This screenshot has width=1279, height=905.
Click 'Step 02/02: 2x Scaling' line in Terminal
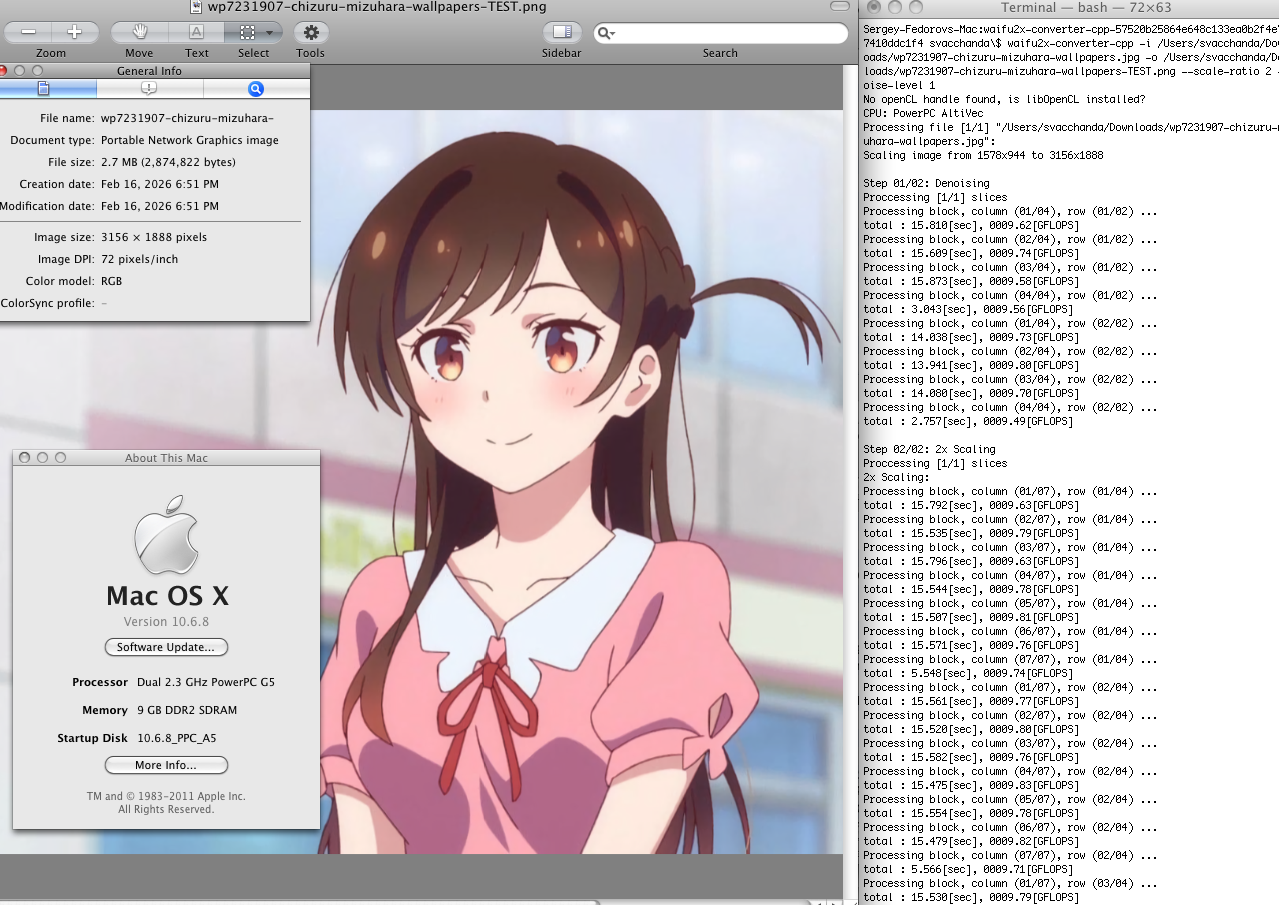pos(929,449)
